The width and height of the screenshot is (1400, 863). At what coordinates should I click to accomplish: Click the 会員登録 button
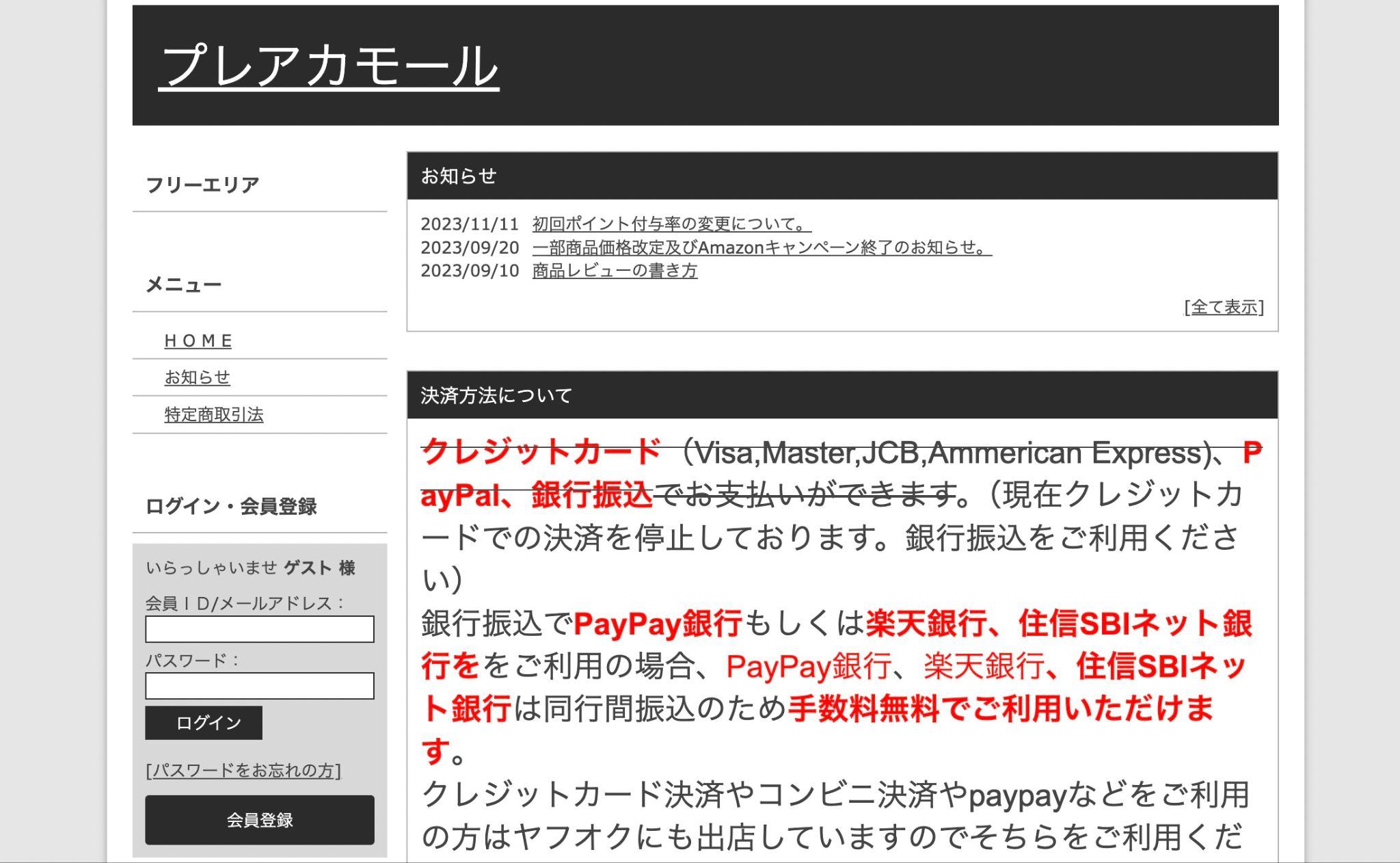(x=260, y=820)
